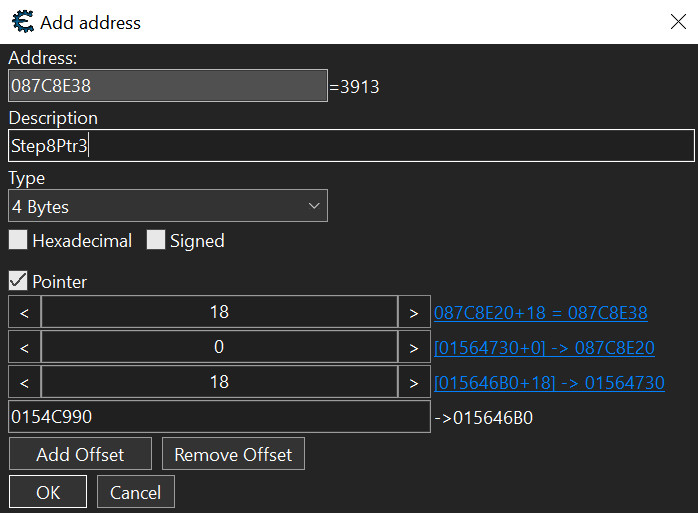Image resolution: width=698 pixels, height=513 pixels.
Task: Click into the Description field Step8Ptr3
Action: [x=350, y=146]
